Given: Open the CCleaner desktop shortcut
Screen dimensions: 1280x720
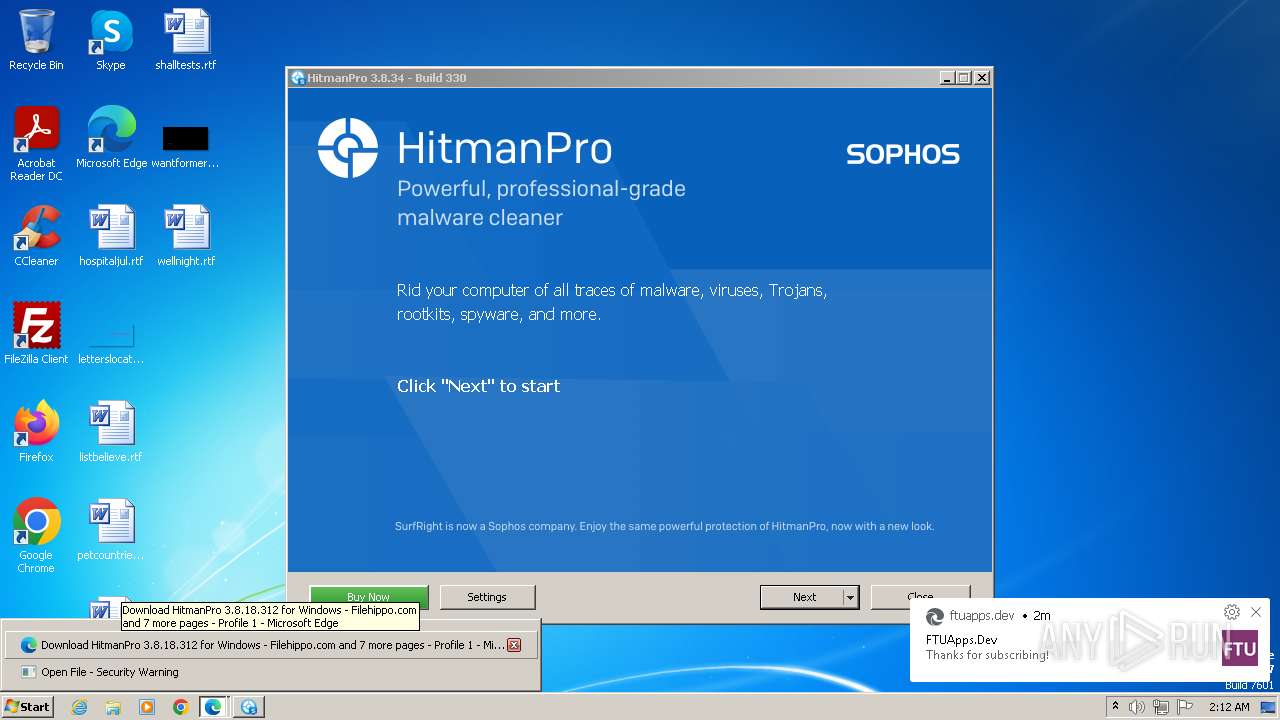Looking at the screenshot, I should 36,236.
